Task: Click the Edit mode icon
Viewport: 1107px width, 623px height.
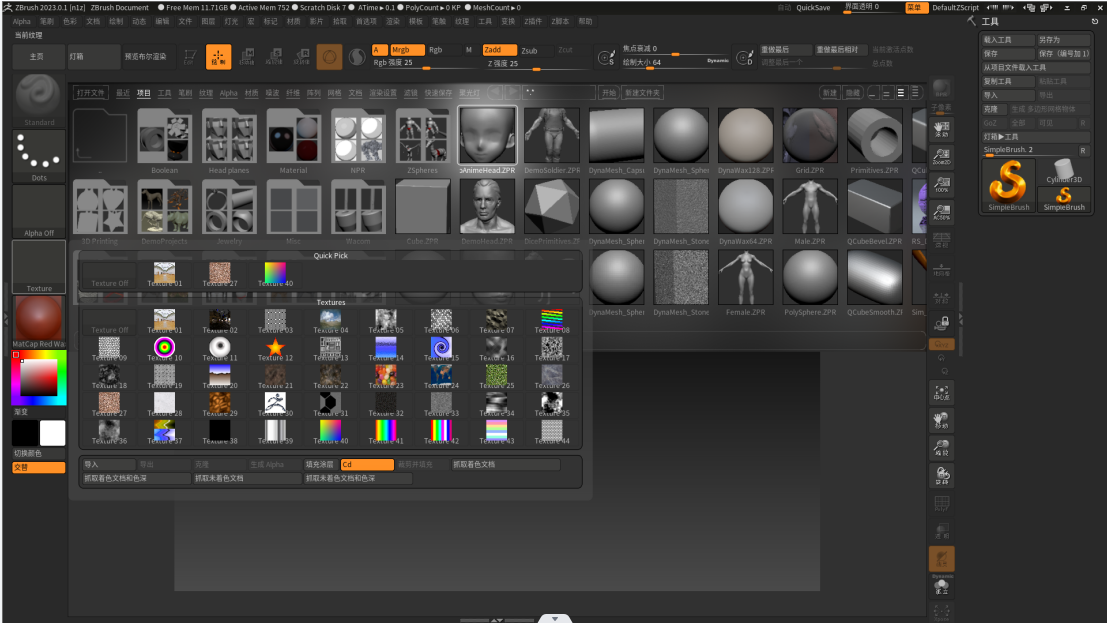Action: [x=190, y=57]
